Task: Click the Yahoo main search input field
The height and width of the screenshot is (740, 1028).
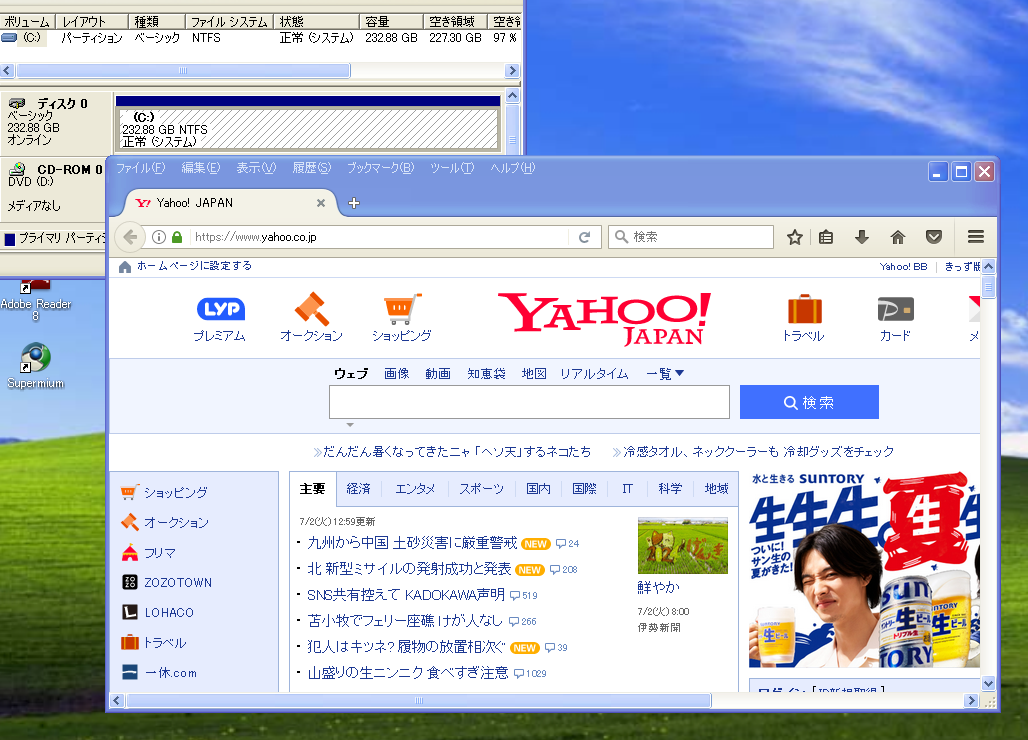Action: point(529,402)
